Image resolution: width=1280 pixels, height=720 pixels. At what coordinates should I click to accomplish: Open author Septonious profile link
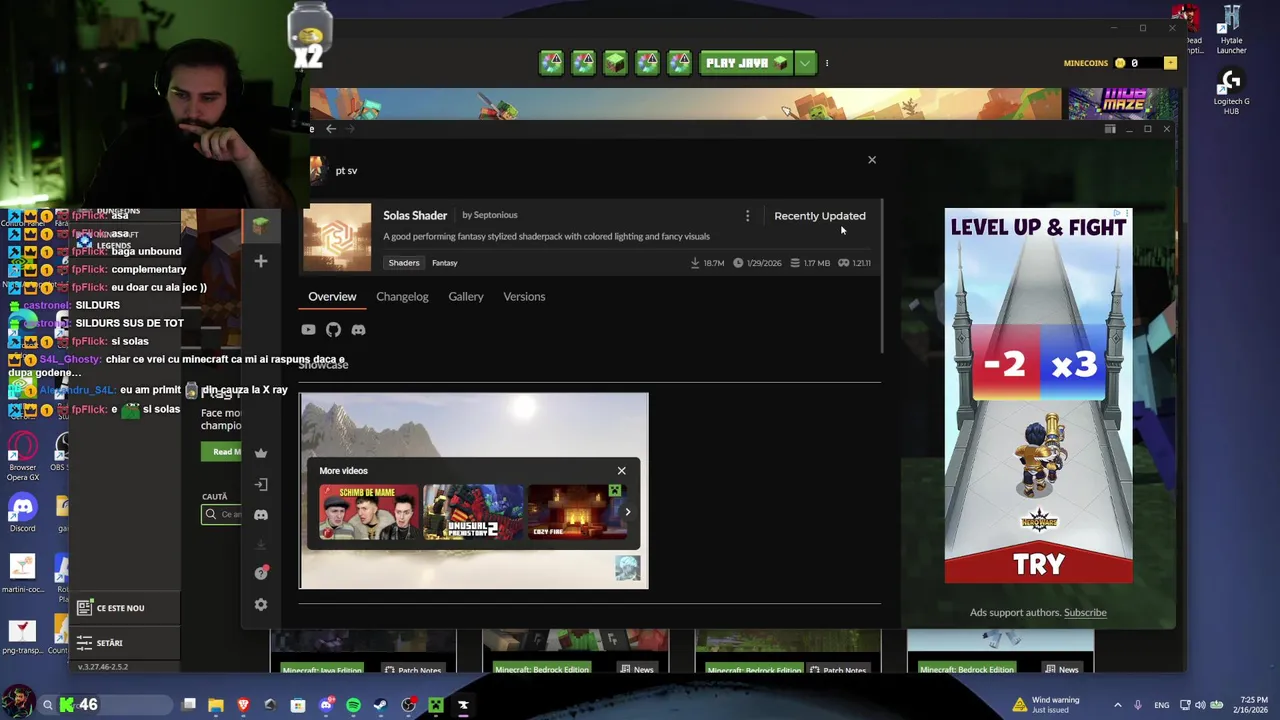click(x=496, y=215)
